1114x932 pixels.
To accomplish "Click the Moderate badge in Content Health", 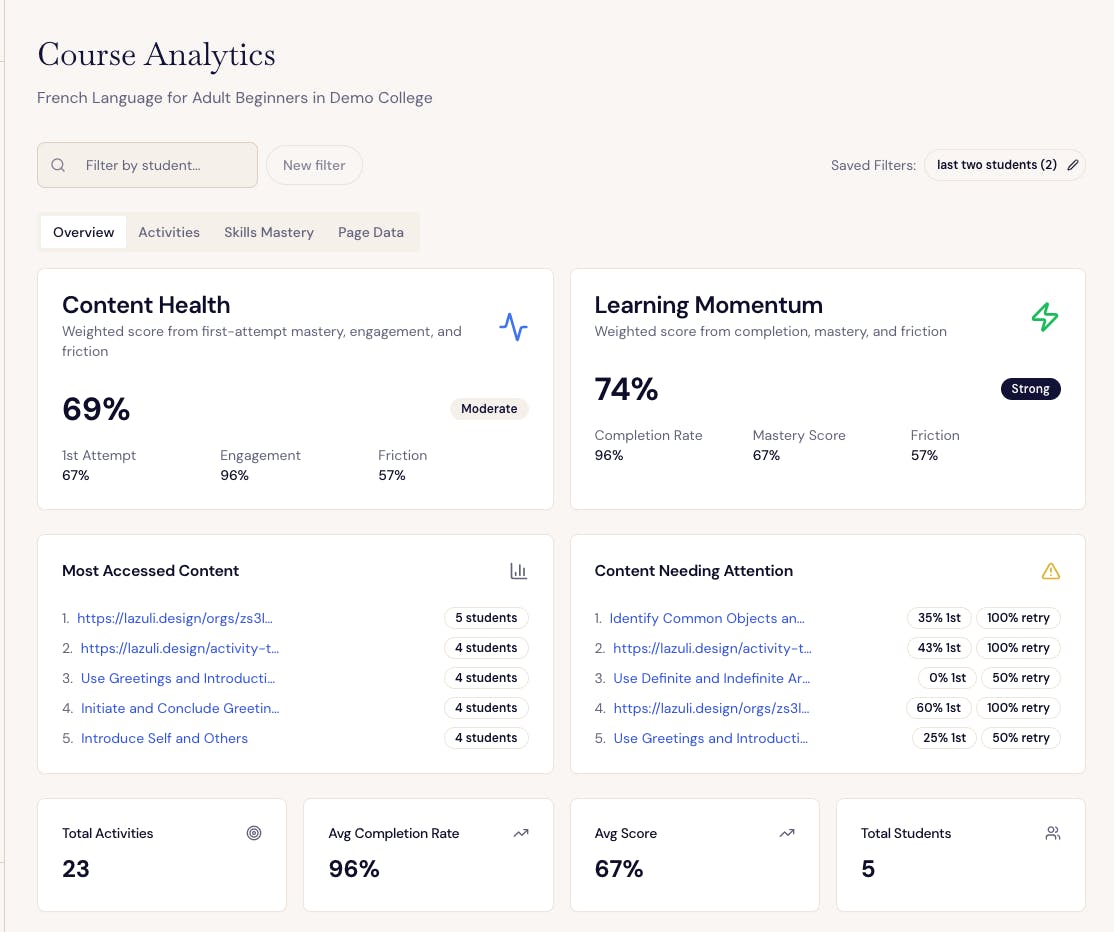I will [489, 409].
